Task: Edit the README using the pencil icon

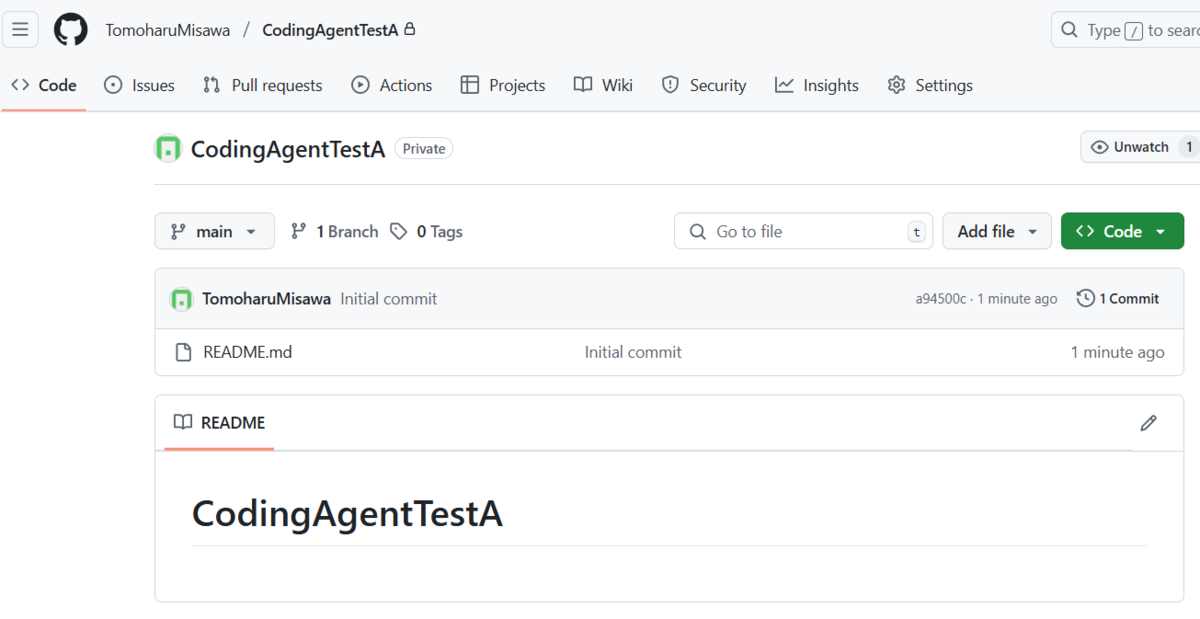Action: tap(1148, 422)
